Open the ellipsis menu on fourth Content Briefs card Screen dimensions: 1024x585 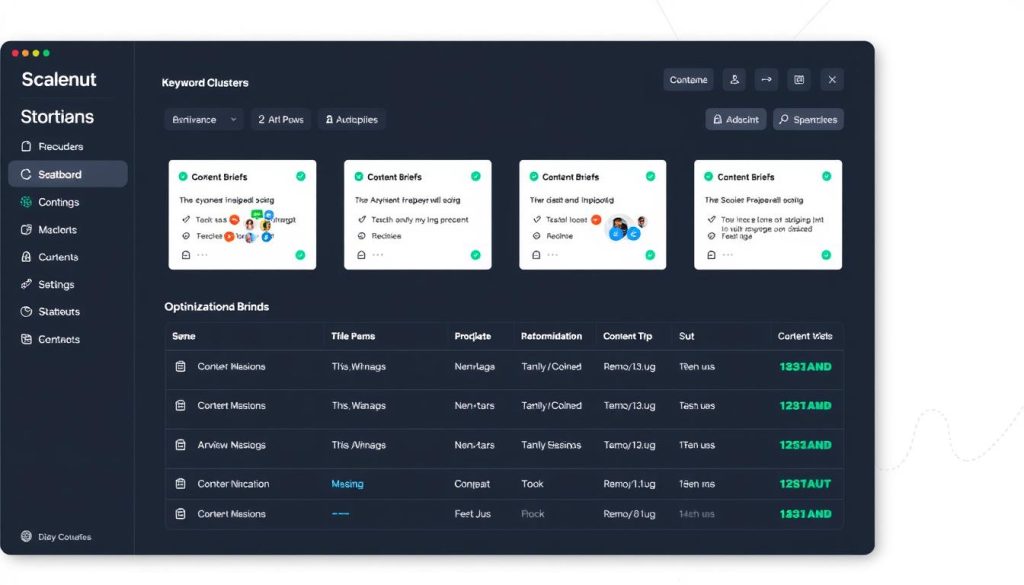pyautogui.click(x=728, y=255)
